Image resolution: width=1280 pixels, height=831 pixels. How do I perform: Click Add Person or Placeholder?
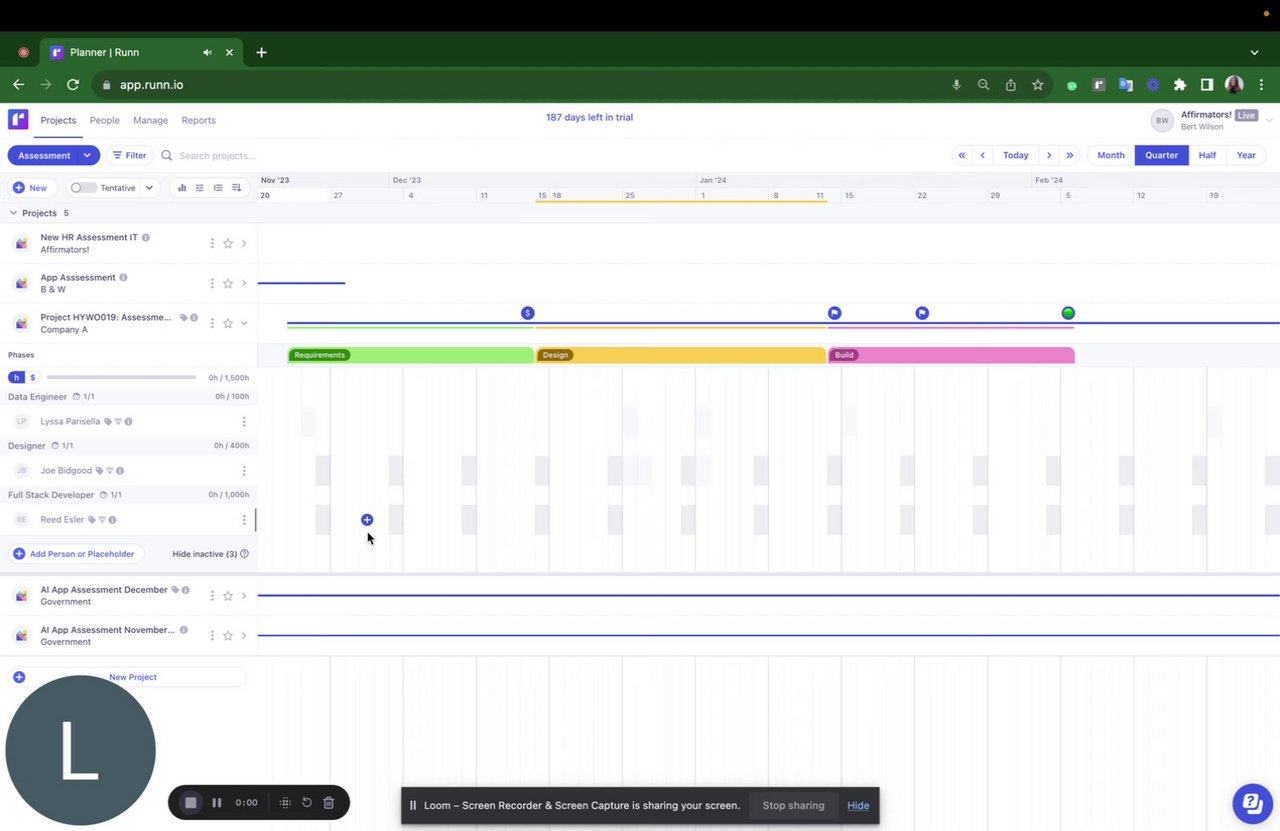point(74,554)
